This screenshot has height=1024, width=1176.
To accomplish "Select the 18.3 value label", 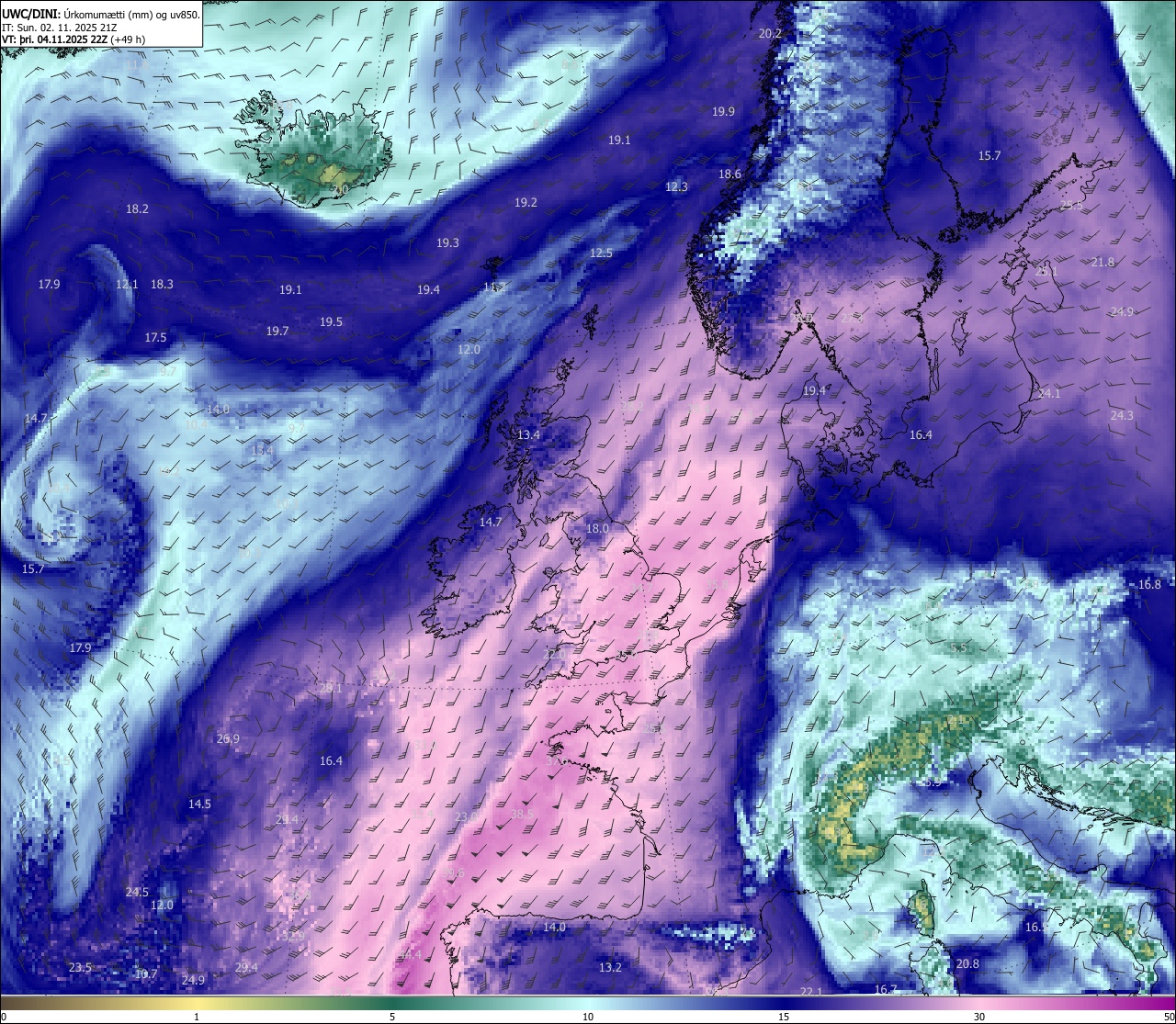I will 162,284.
